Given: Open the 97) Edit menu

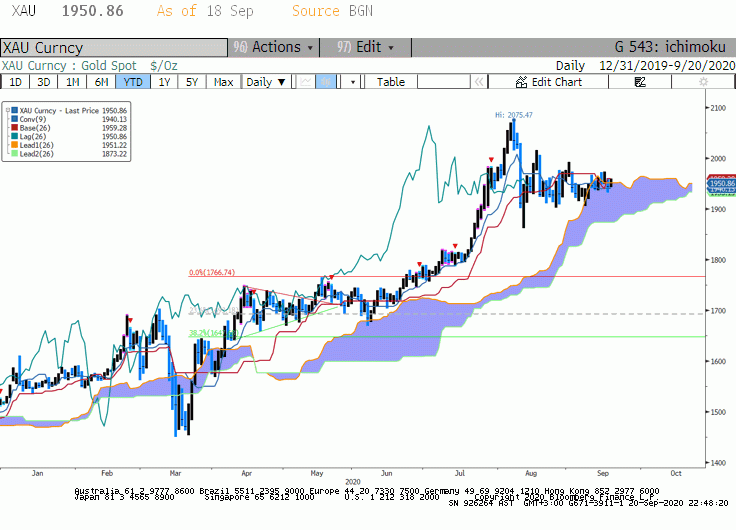Looking at the screenshot, I should (x=365, y=47).
